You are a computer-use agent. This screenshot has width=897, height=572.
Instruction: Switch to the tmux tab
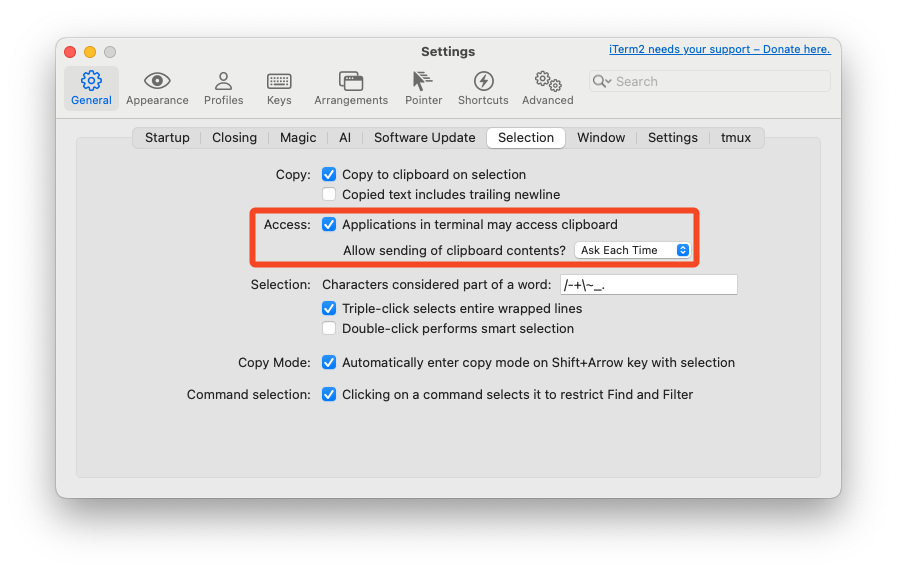736,138
